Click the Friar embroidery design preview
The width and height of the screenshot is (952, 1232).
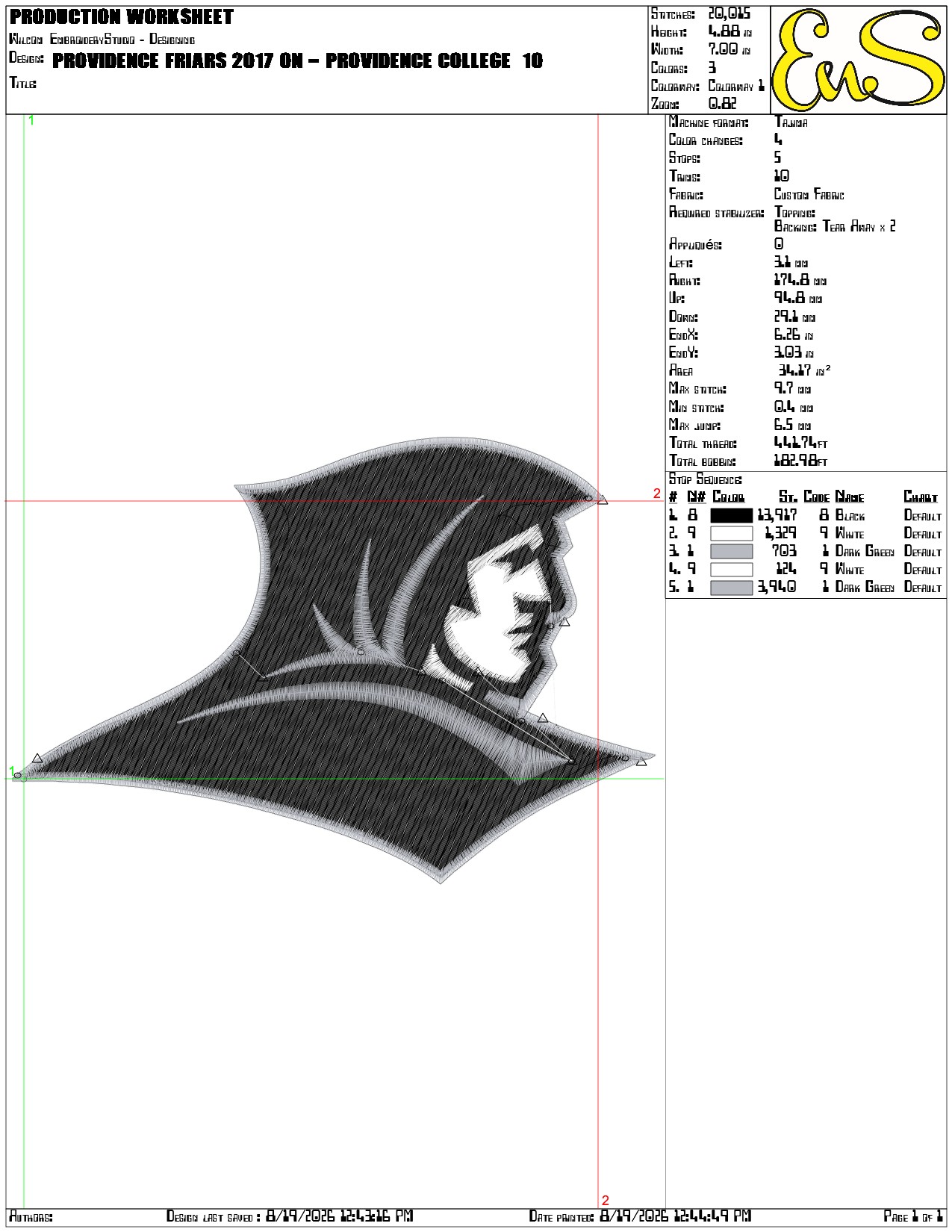pos(335,660)
